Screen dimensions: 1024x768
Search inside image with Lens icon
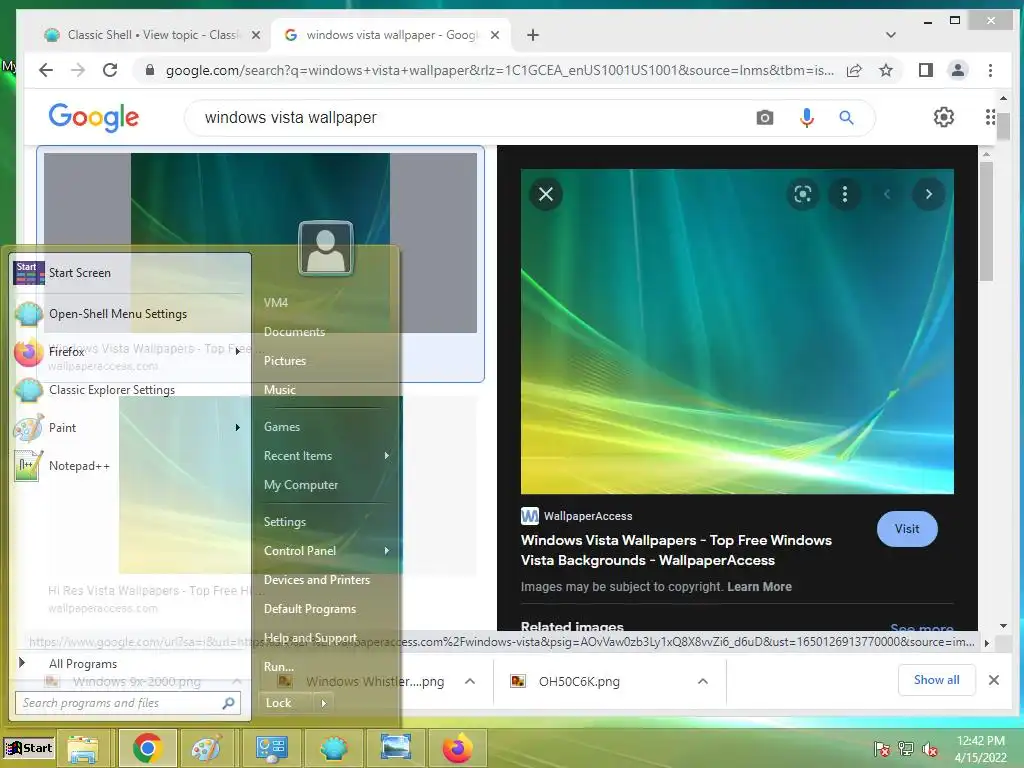tap(803, 194)
